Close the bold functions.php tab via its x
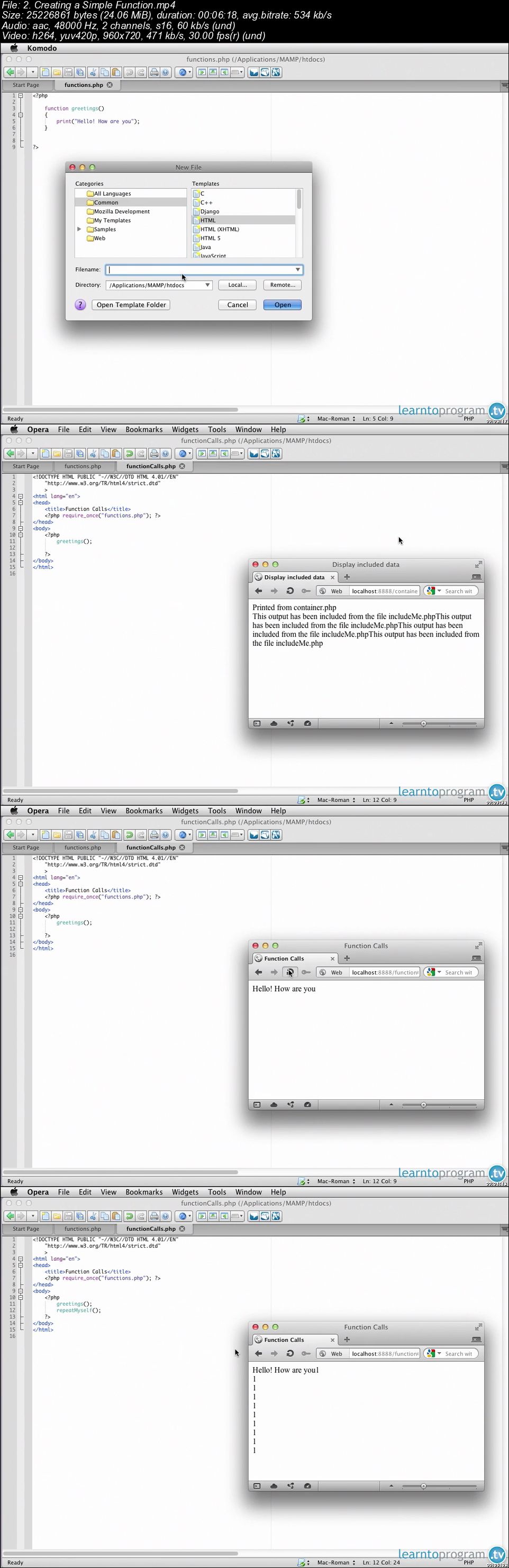This screenshot has height=1568, width=509. coord(110,85)
